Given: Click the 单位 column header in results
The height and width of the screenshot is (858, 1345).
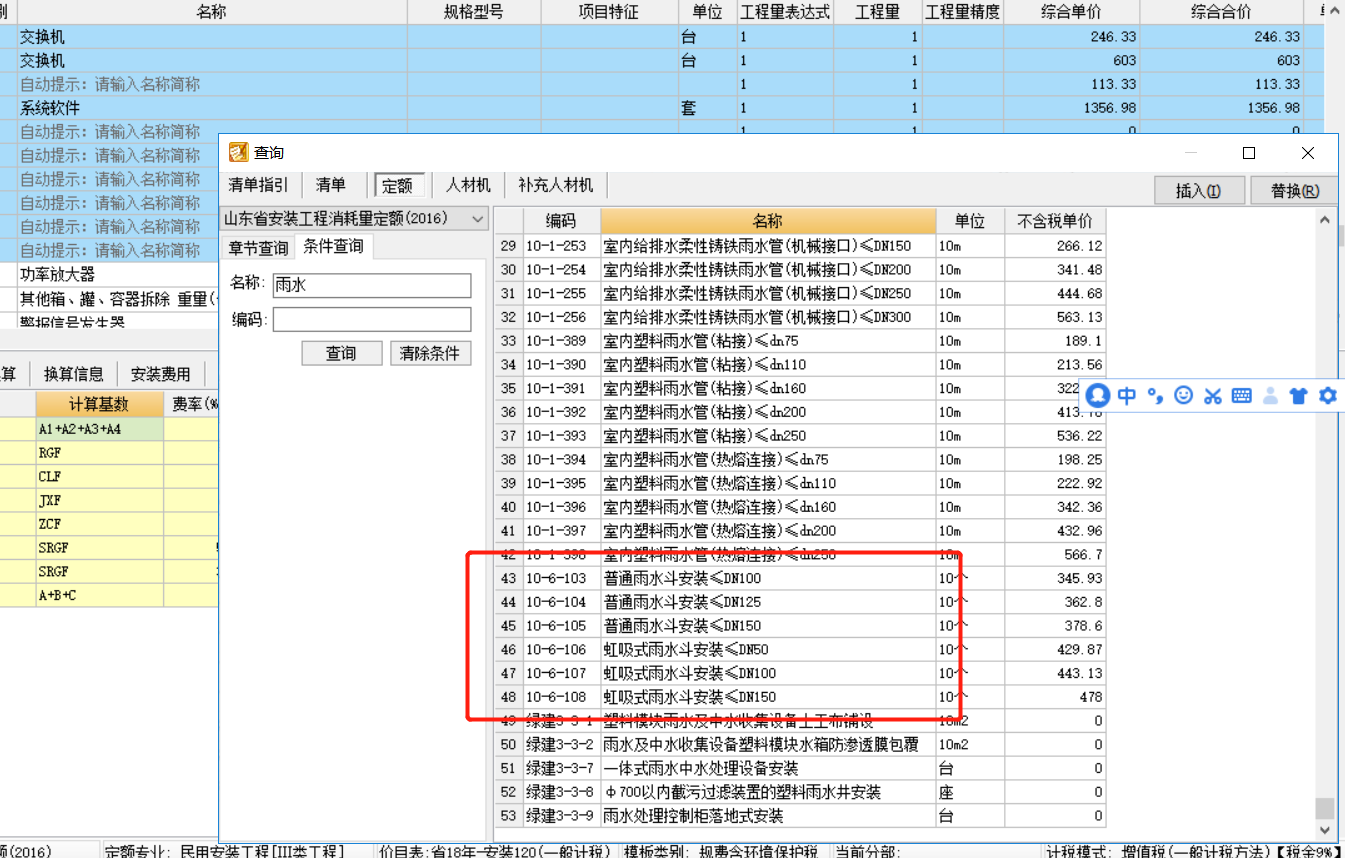Looking at the screenshot, I should coord(970,221).
